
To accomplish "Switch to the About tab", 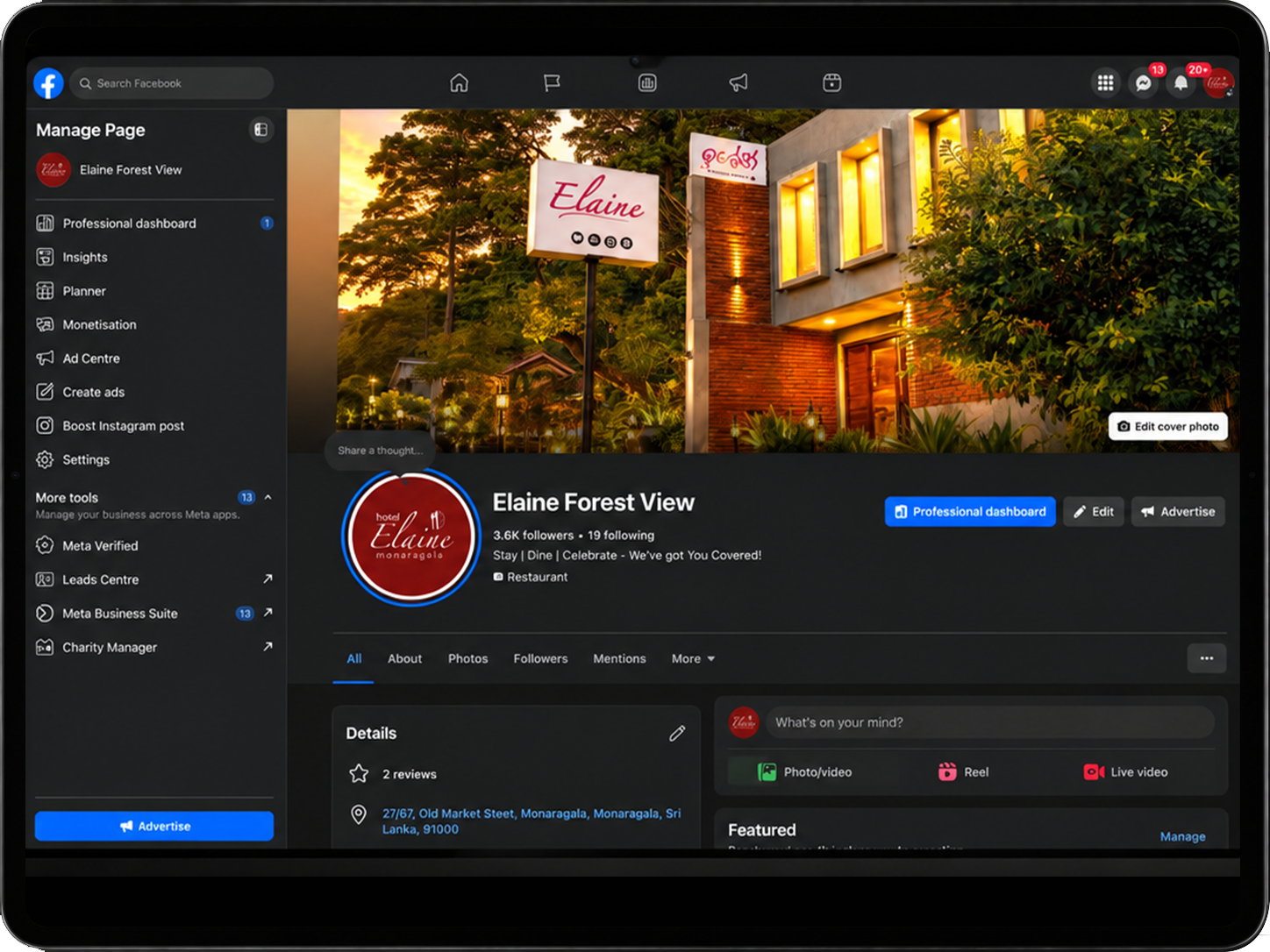I will (404, 658).
